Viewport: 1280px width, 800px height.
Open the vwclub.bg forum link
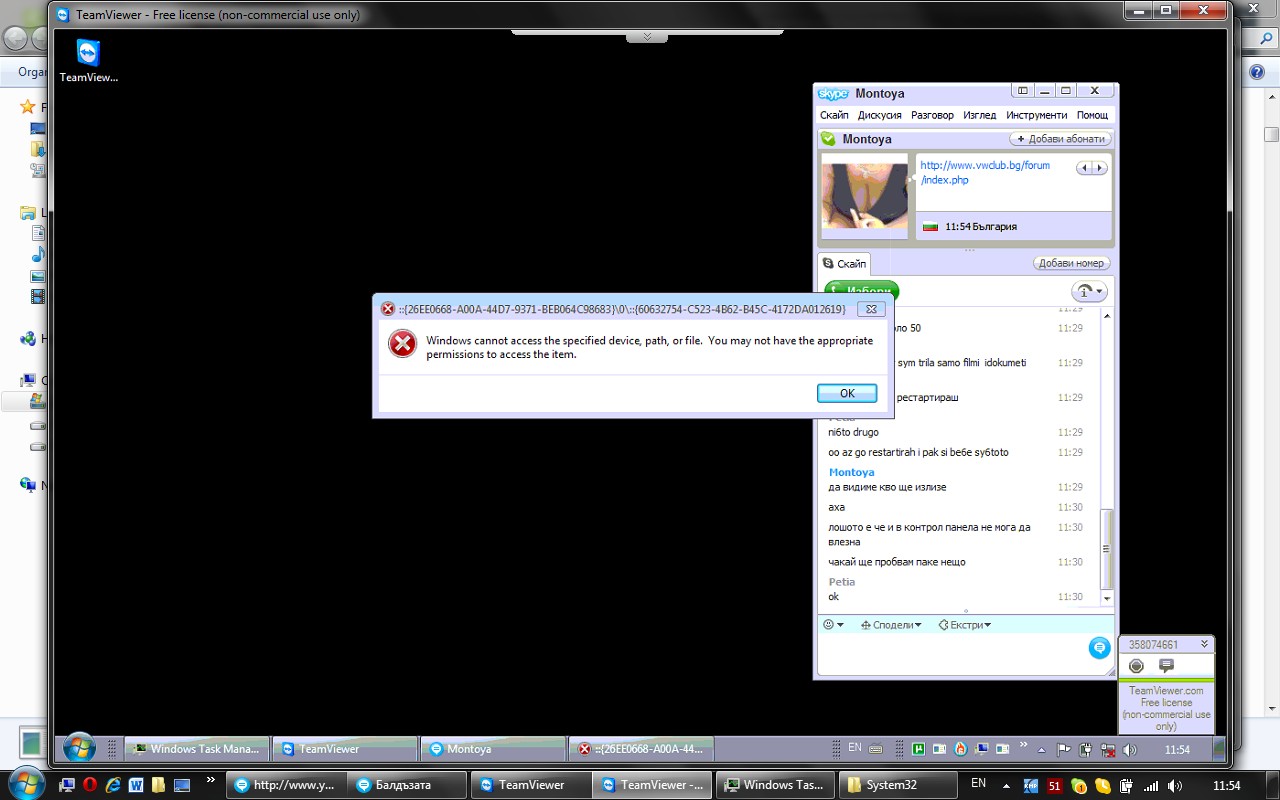click(984, 172)
